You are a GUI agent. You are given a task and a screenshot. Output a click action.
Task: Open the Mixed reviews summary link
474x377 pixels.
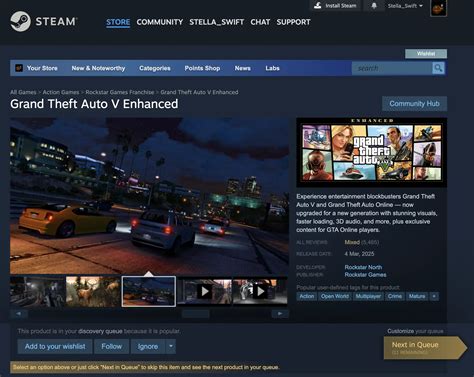352,242
